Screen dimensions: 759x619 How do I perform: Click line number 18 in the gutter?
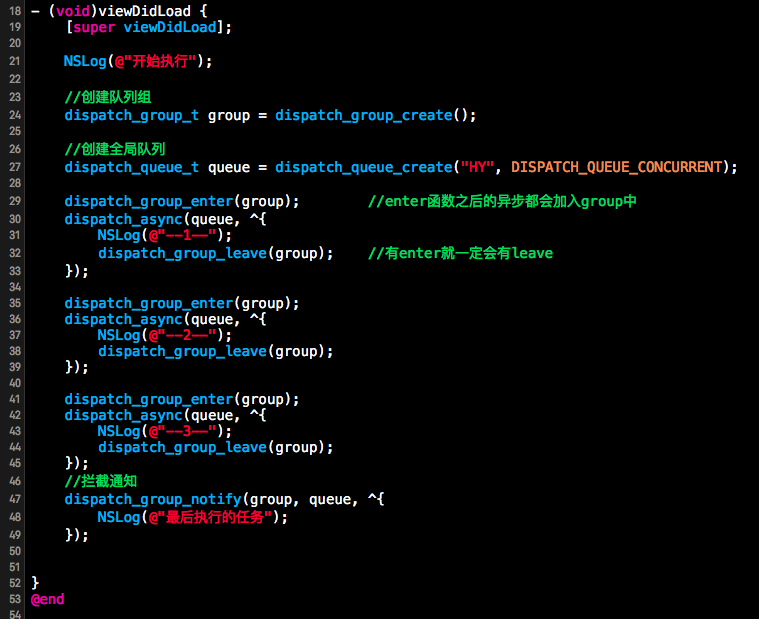pyautogui.click(x=15, y=11)
